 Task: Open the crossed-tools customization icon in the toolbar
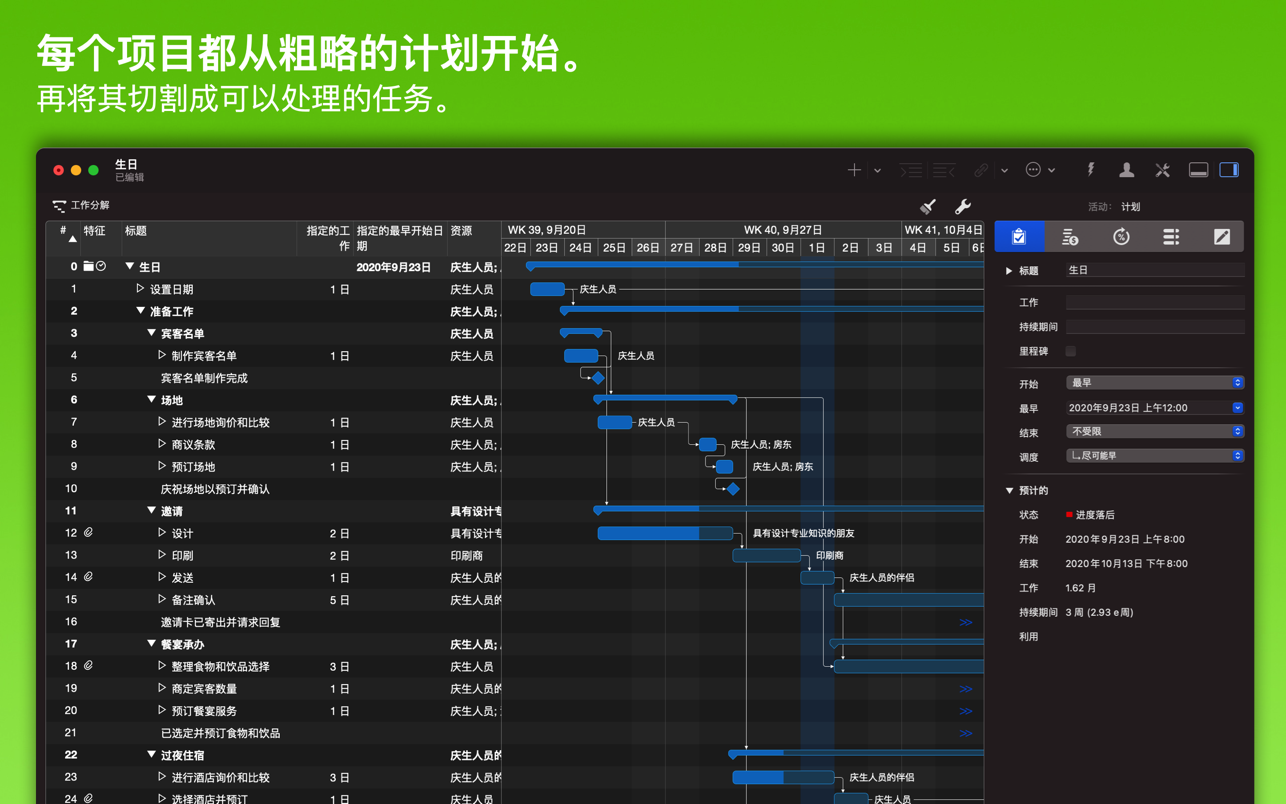(x=1162, y=169)
